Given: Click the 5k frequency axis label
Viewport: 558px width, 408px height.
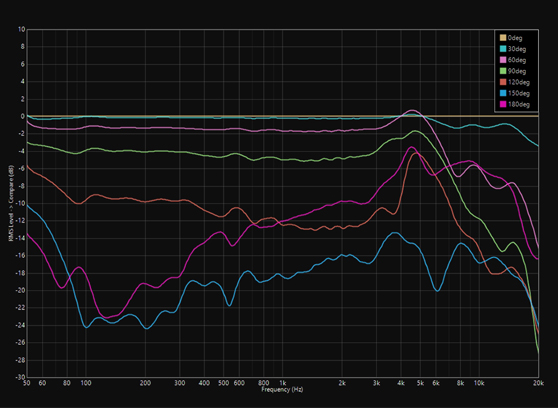Looking at the screenshot, I should click(420, 383).
